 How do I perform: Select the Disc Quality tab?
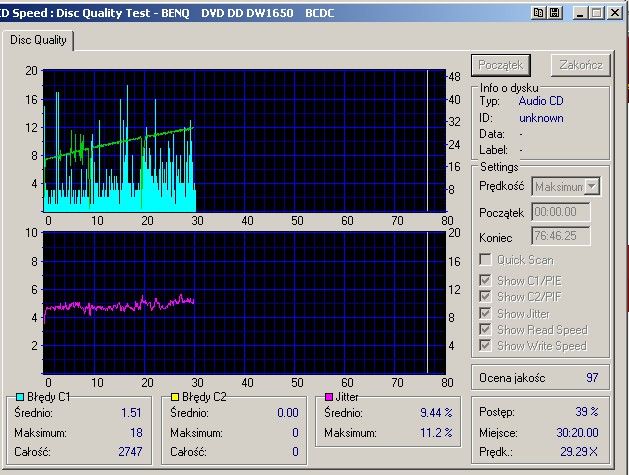coord(38,40)
